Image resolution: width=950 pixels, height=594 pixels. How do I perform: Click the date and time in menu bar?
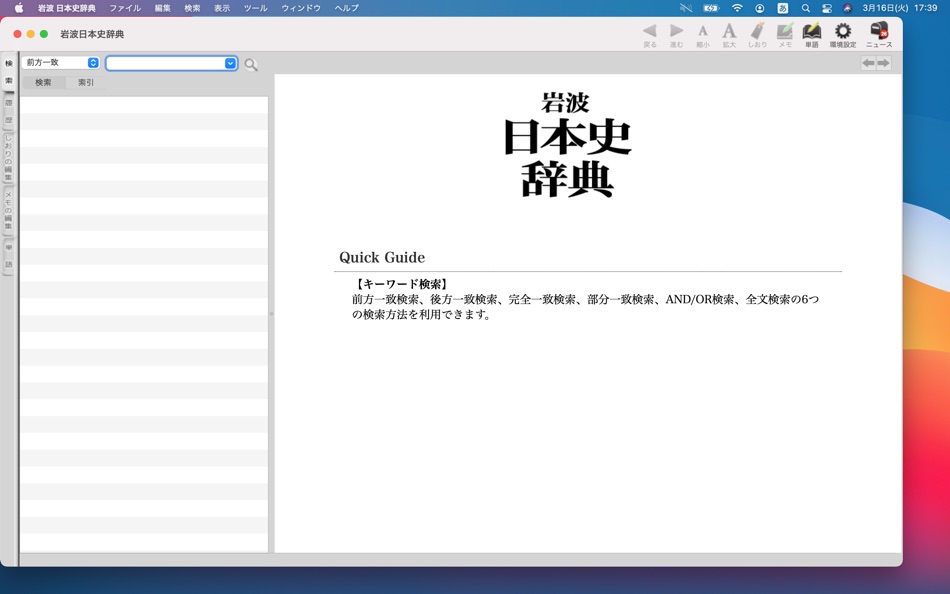click(x=900, y=8)
